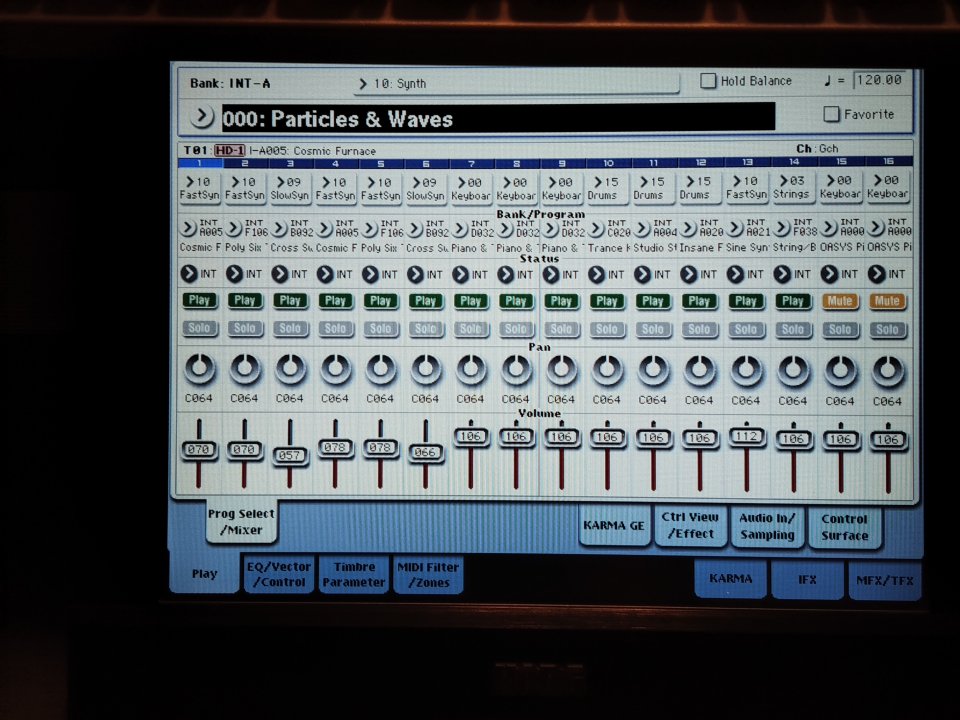
Task: Open the Ctrl View/Effect tab
Action: 690,525
